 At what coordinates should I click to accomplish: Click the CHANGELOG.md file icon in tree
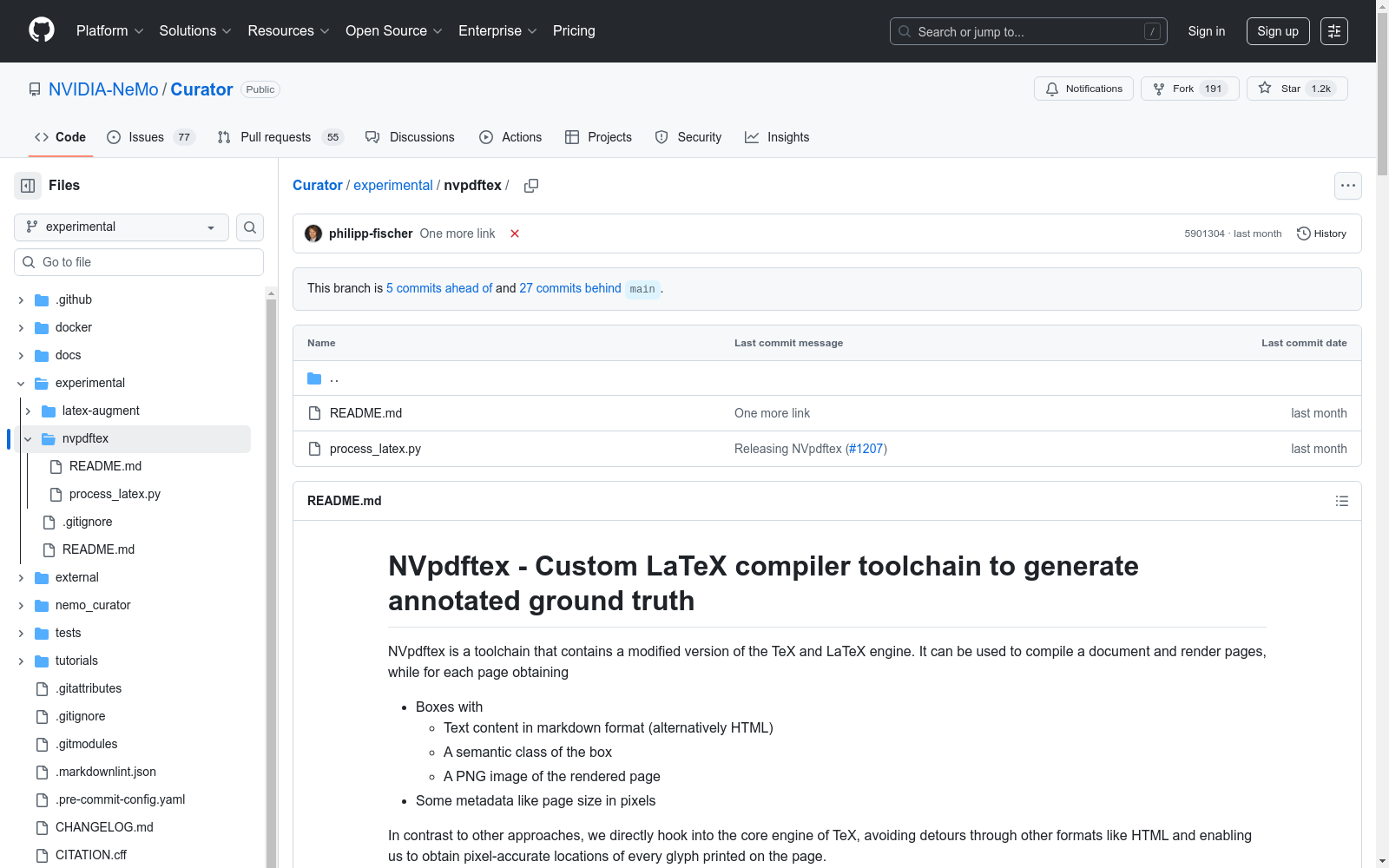pos(42,828)
